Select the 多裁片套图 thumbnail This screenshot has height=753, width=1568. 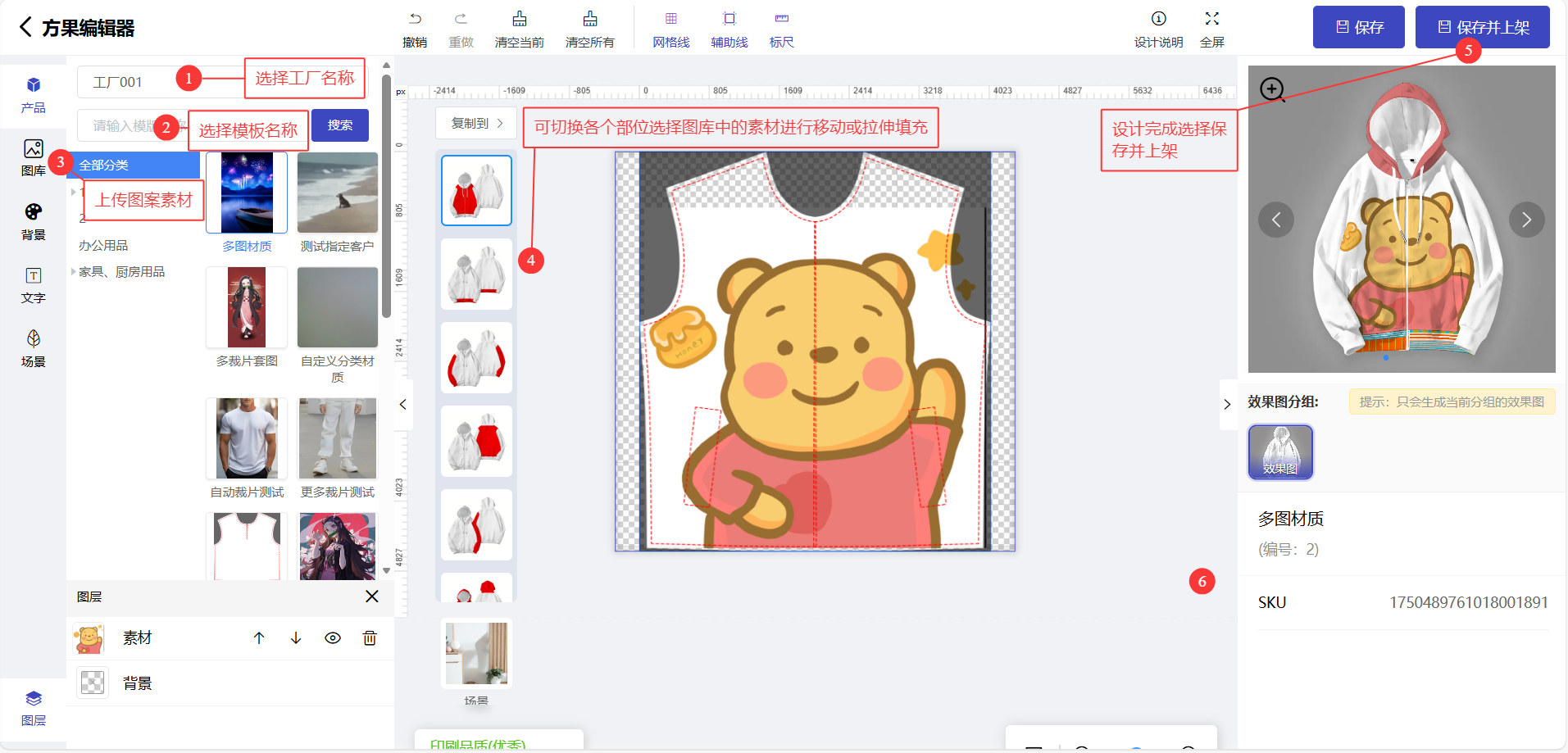click(x=247, y=307)
